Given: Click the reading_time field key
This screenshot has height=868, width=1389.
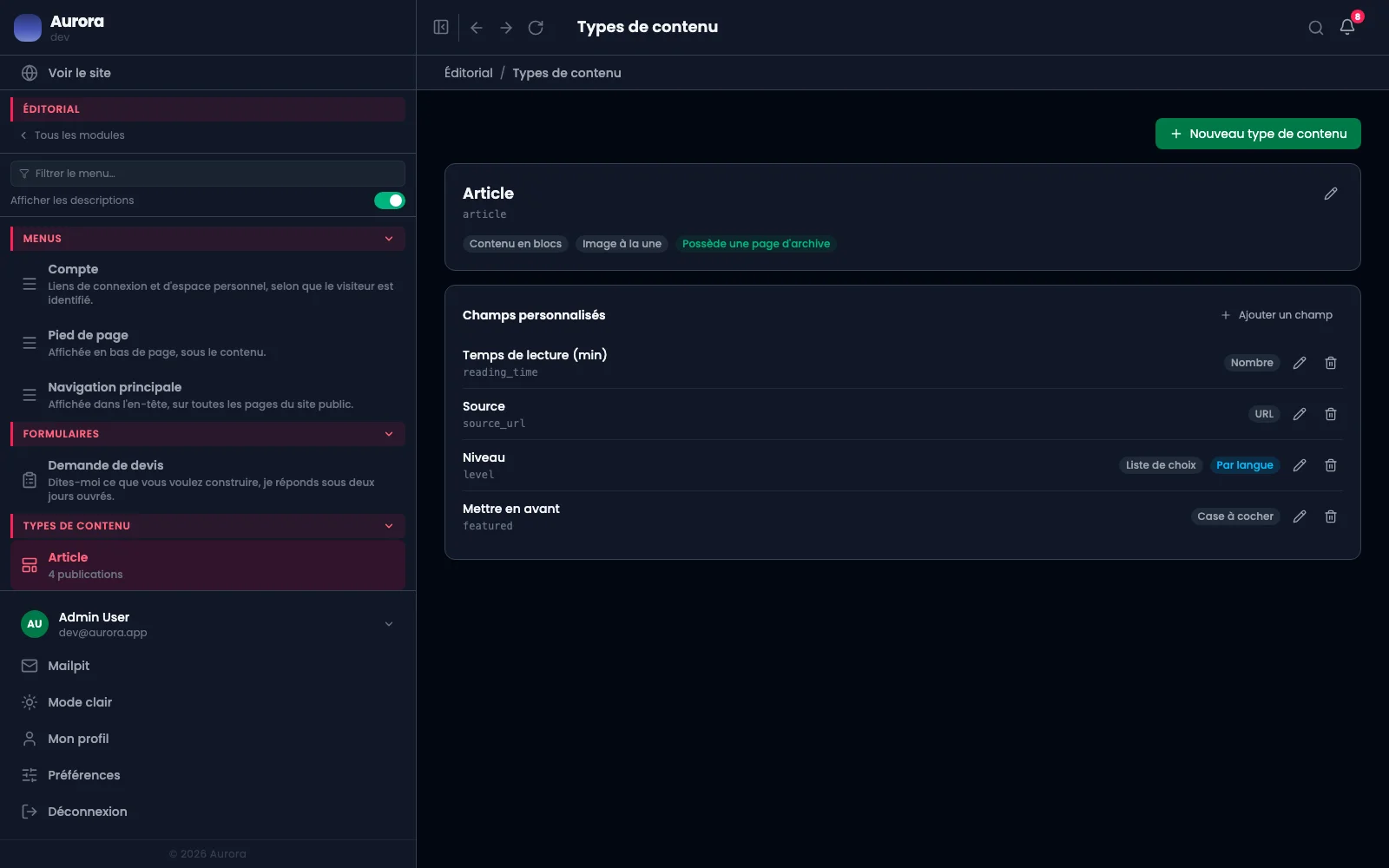Looking at the screenshot, I should [500, 372].
